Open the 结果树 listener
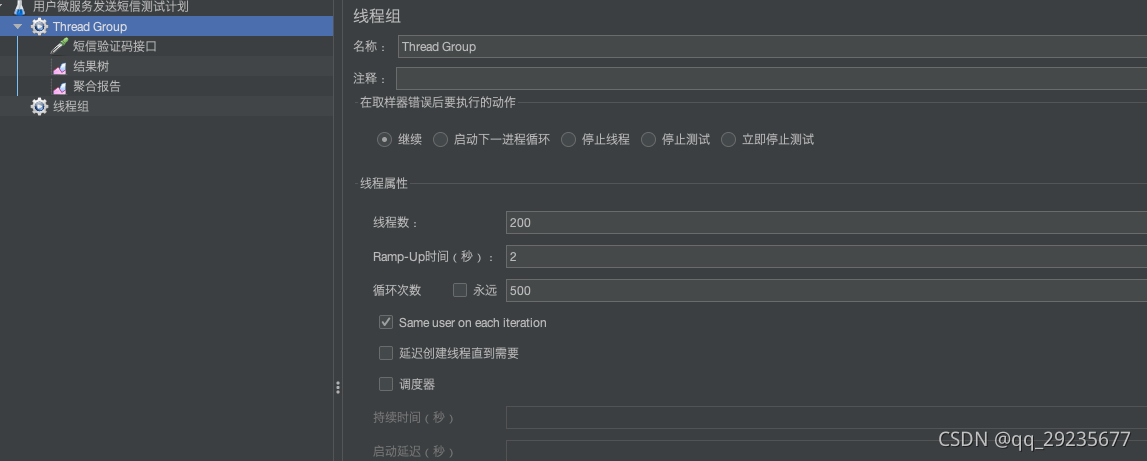This screenshot has width=1147, height=461. point(91,66)
